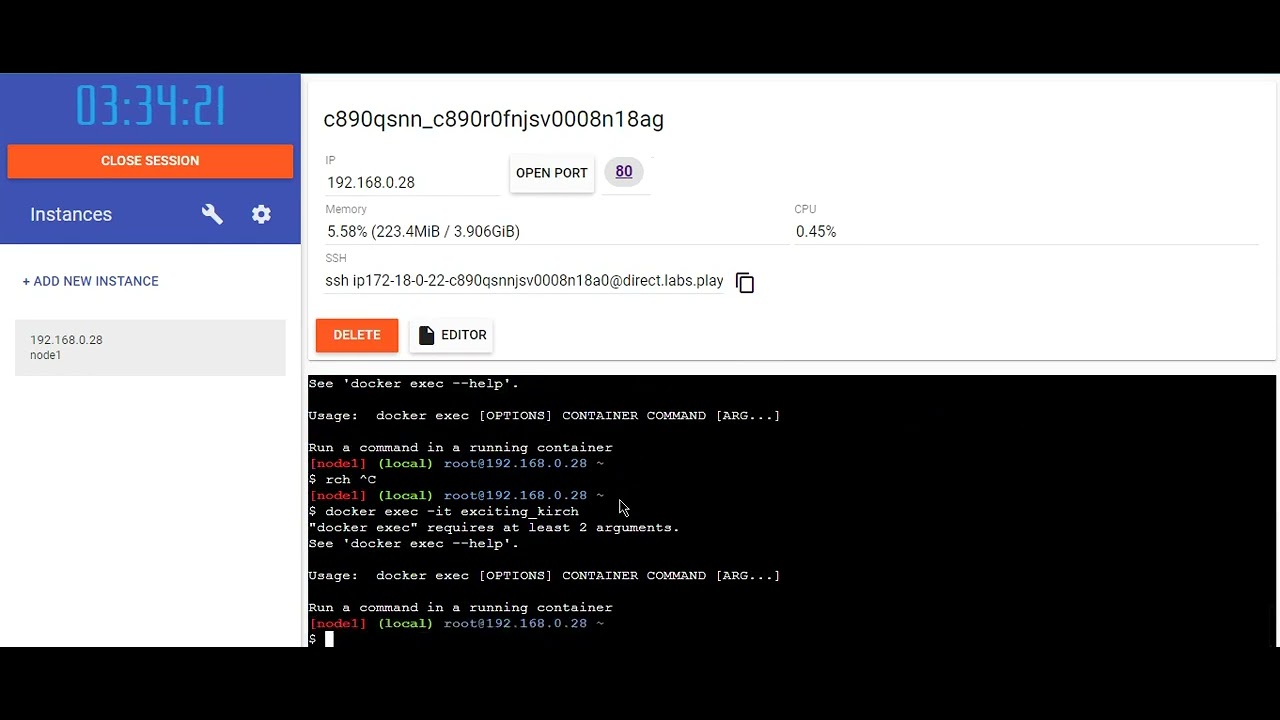Screen dimensions: 1280x720
Task: Click the Instances heading in the sidebar
Action: pos(71,214)
